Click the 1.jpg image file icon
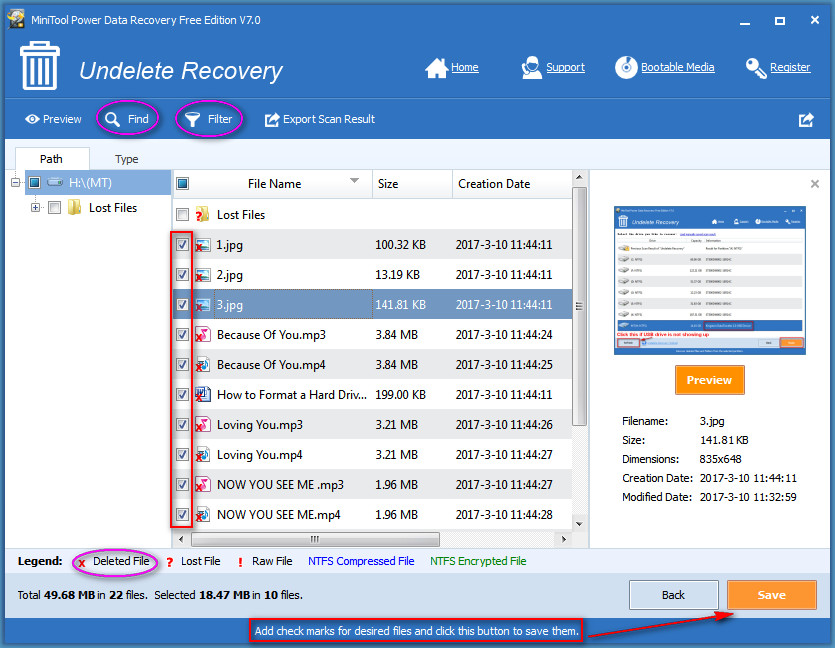This screenshot has width=835, height=648. (x=202, y=245)
